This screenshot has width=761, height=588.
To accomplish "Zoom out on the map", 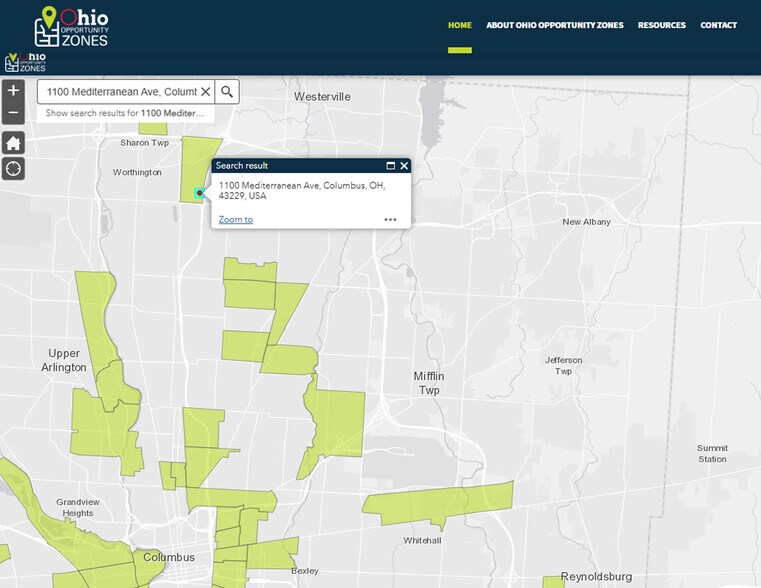I will pos(13,113).
